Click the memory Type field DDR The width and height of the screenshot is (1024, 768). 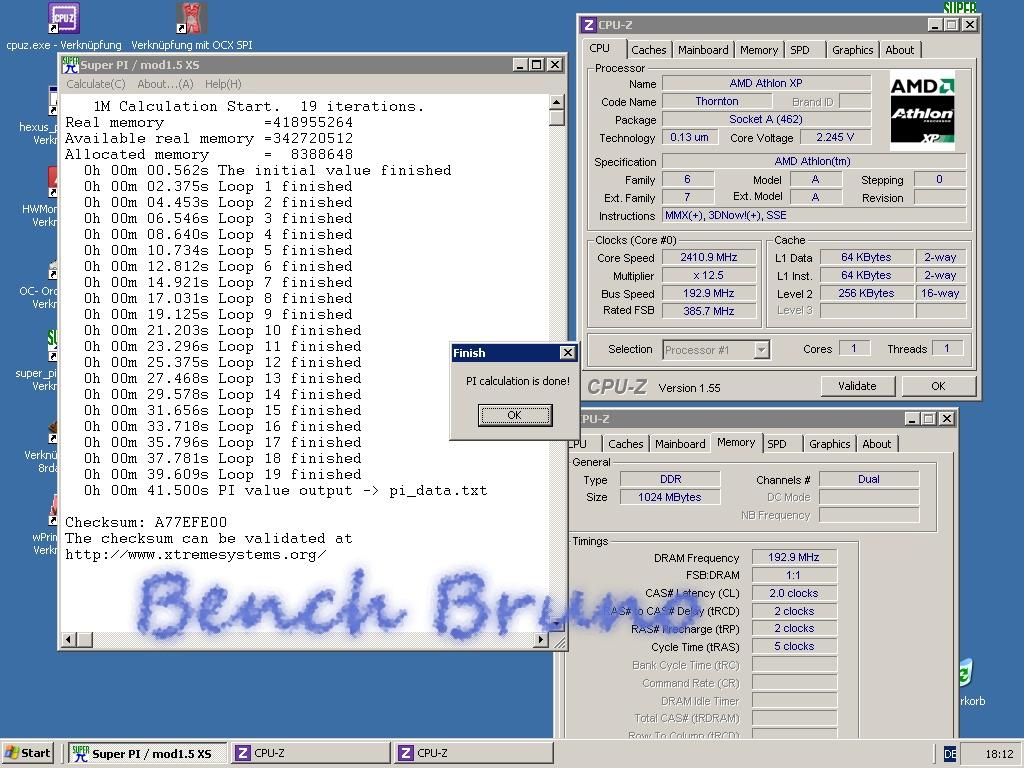(669, 479)
